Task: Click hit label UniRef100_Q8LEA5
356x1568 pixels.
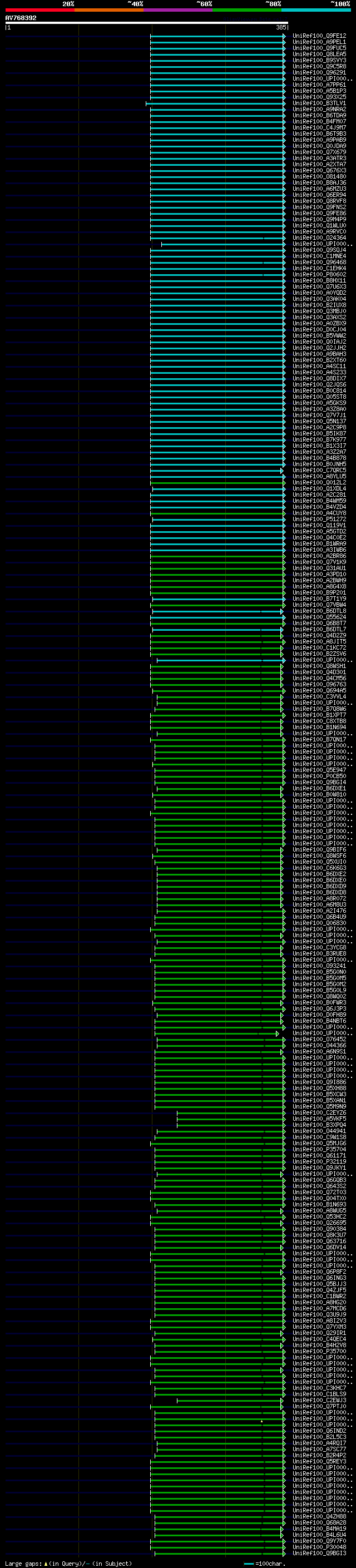Action: (319, 54)
